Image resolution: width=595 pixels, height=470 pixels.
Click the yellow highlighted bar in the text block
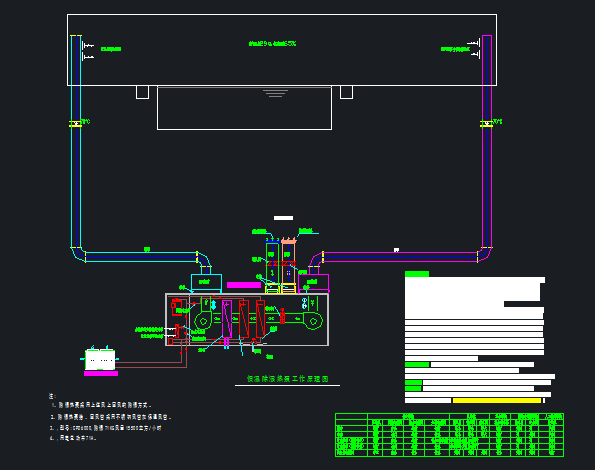[497, 401]
